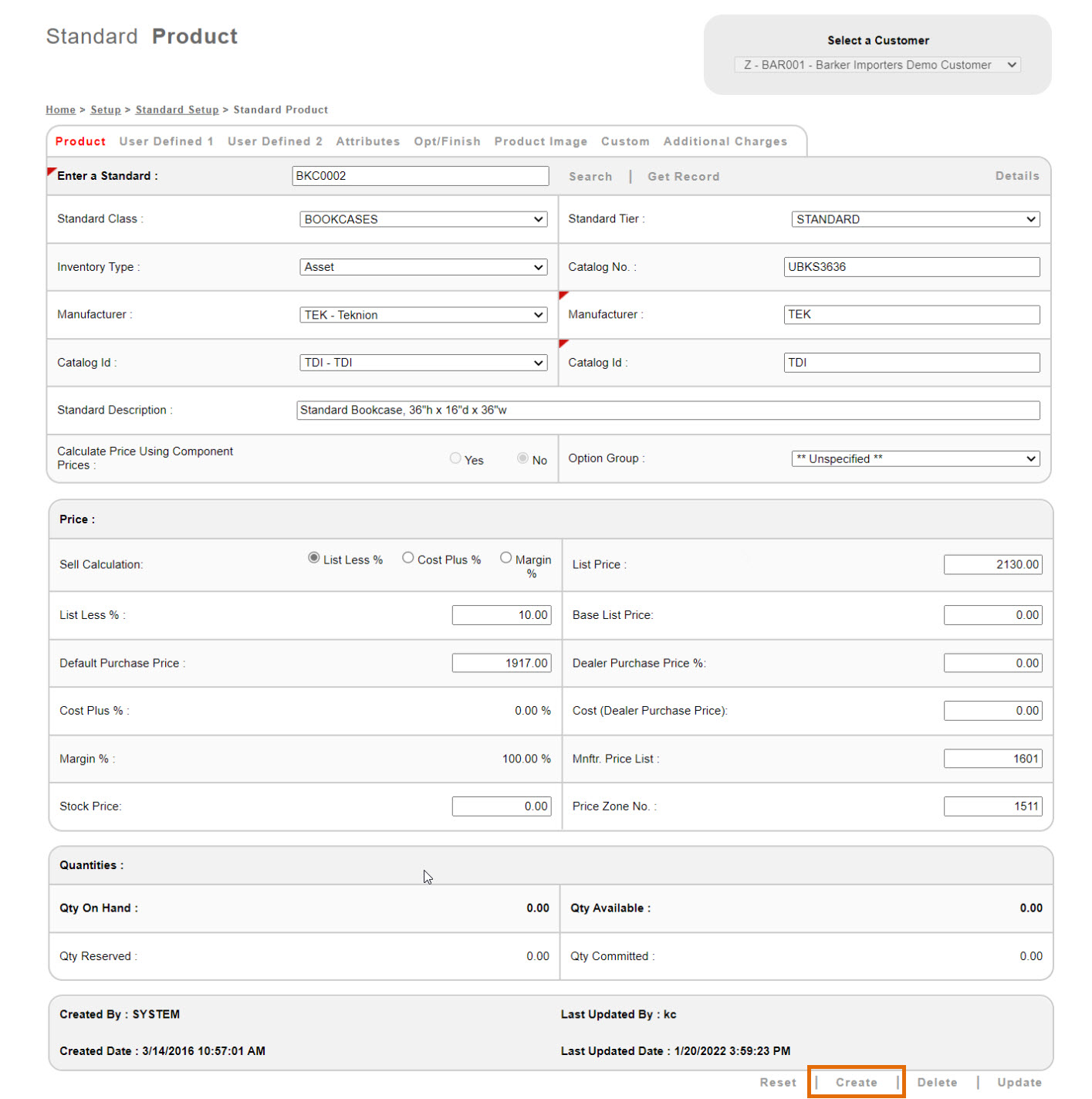Image resolution: width=1092 pixels, height=1099 pixels.
Task: Set Calculate Price Using Component to Yes
Action: 455,458
